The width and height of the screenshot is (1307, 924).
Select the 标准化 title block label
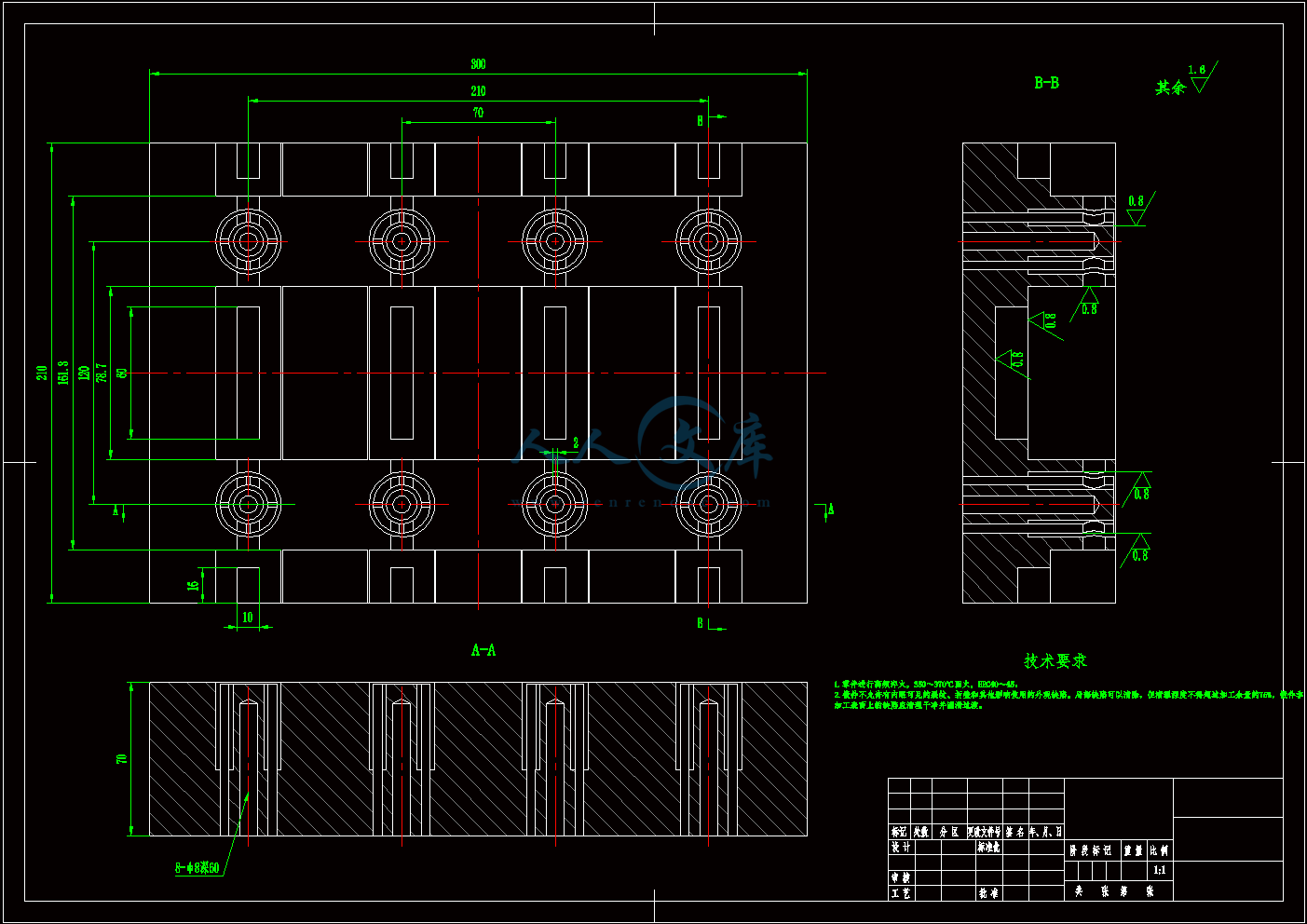click(988, 848)
